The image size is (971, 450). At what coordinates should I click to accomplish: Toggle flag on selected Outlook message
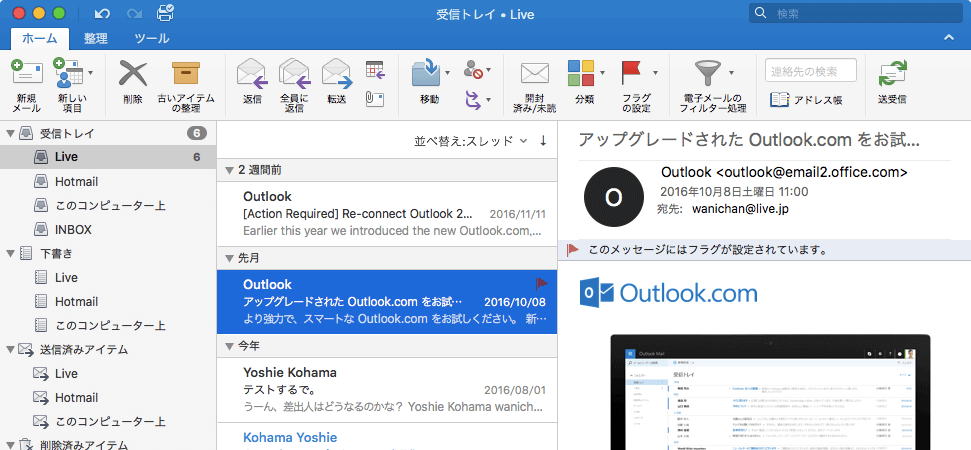point(541,283)
